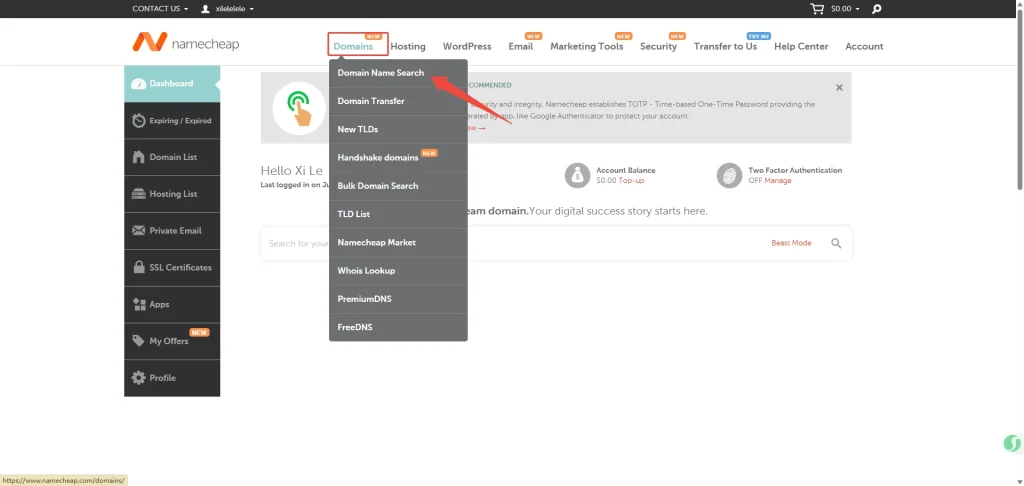Open the Domains navigation menu
This screenshot has width=1024, height=486.
(x=353, y=46)
